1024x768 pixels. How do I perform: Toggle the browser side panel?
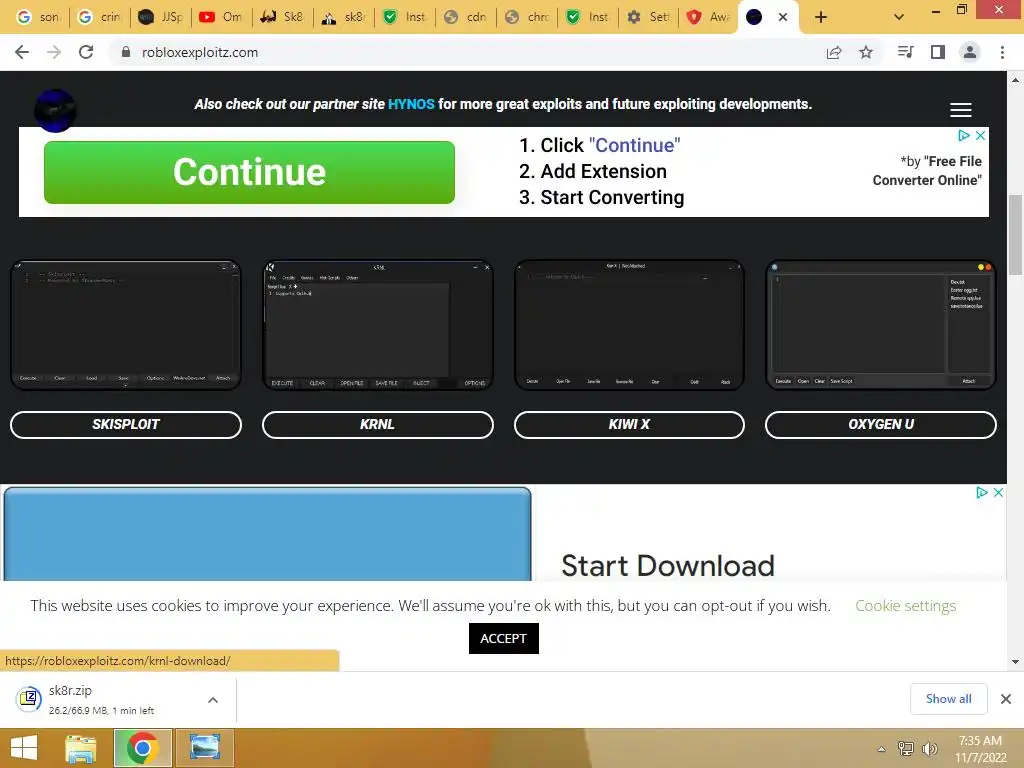(938, 52)
